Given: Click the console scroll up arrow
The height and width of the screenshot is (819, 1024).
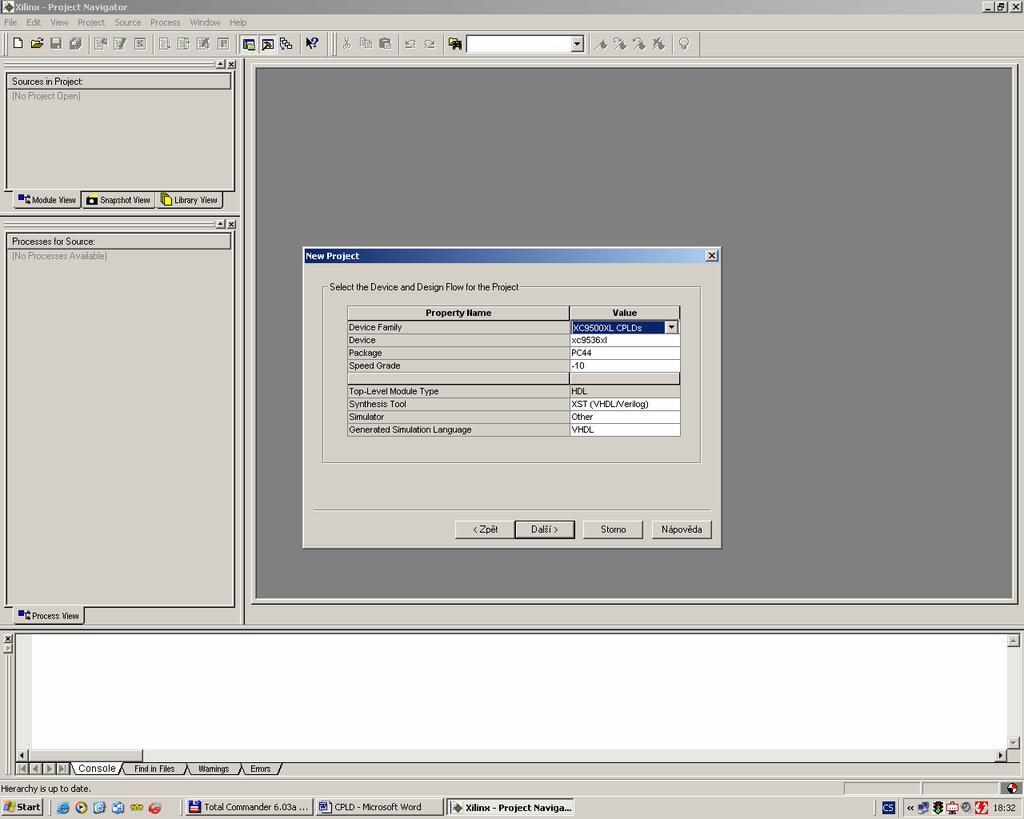Looking at the screenshot, I should [x=1013, y=640].
